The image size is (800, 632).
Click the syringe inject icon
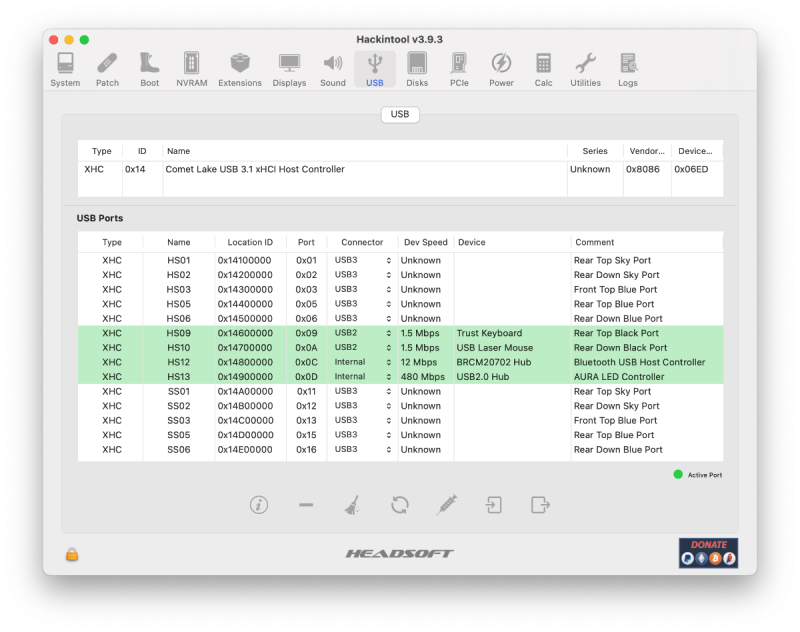click(x=447, y=504)
